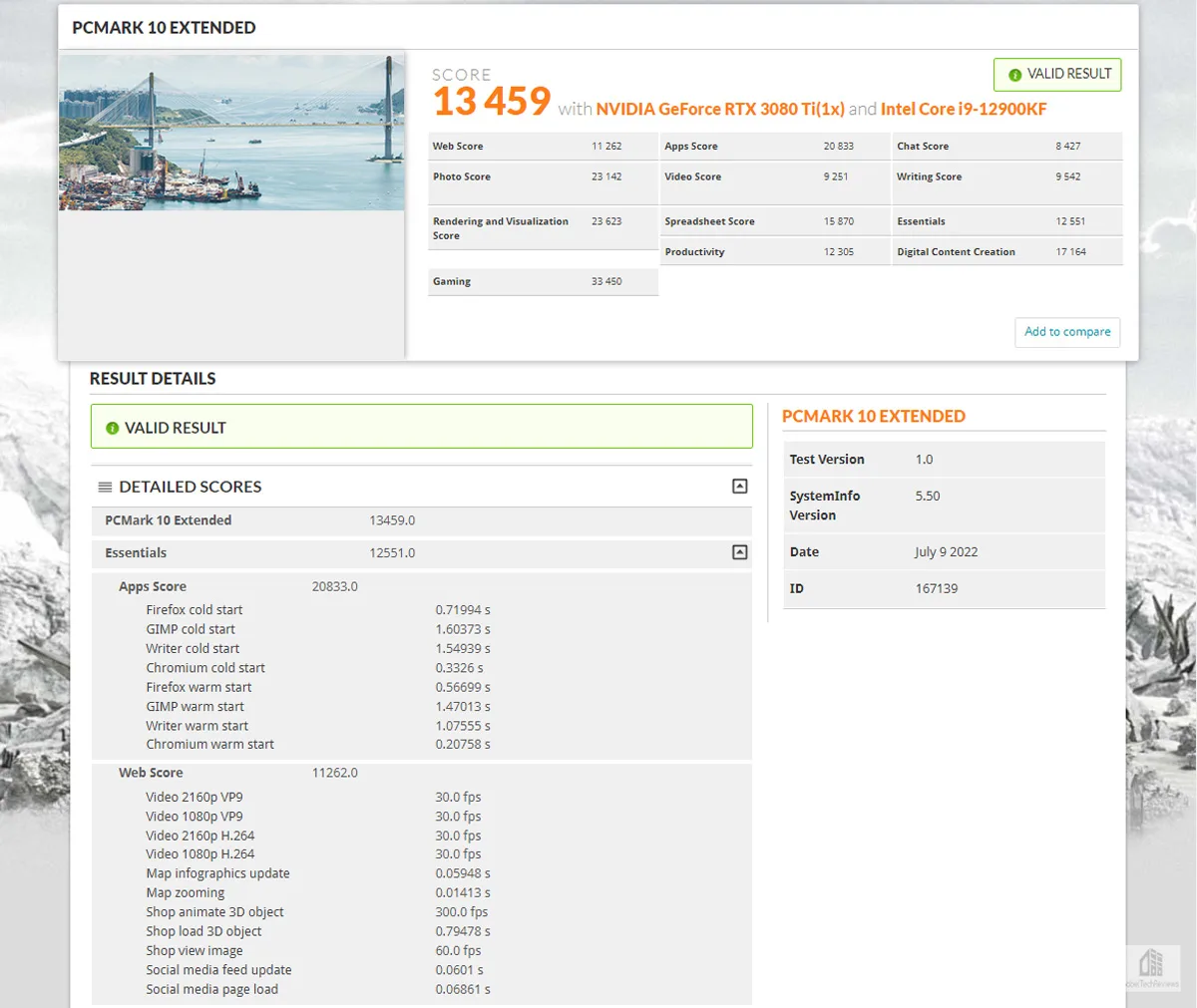
Task: Select the Chat Score tile label
Action: (x=923, y=147)
